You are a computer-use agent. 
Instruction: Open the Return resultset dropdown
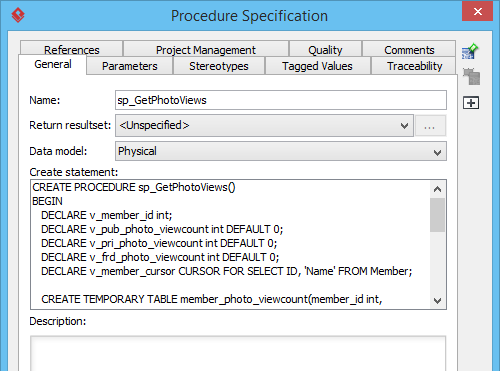(x=264, y=125)
